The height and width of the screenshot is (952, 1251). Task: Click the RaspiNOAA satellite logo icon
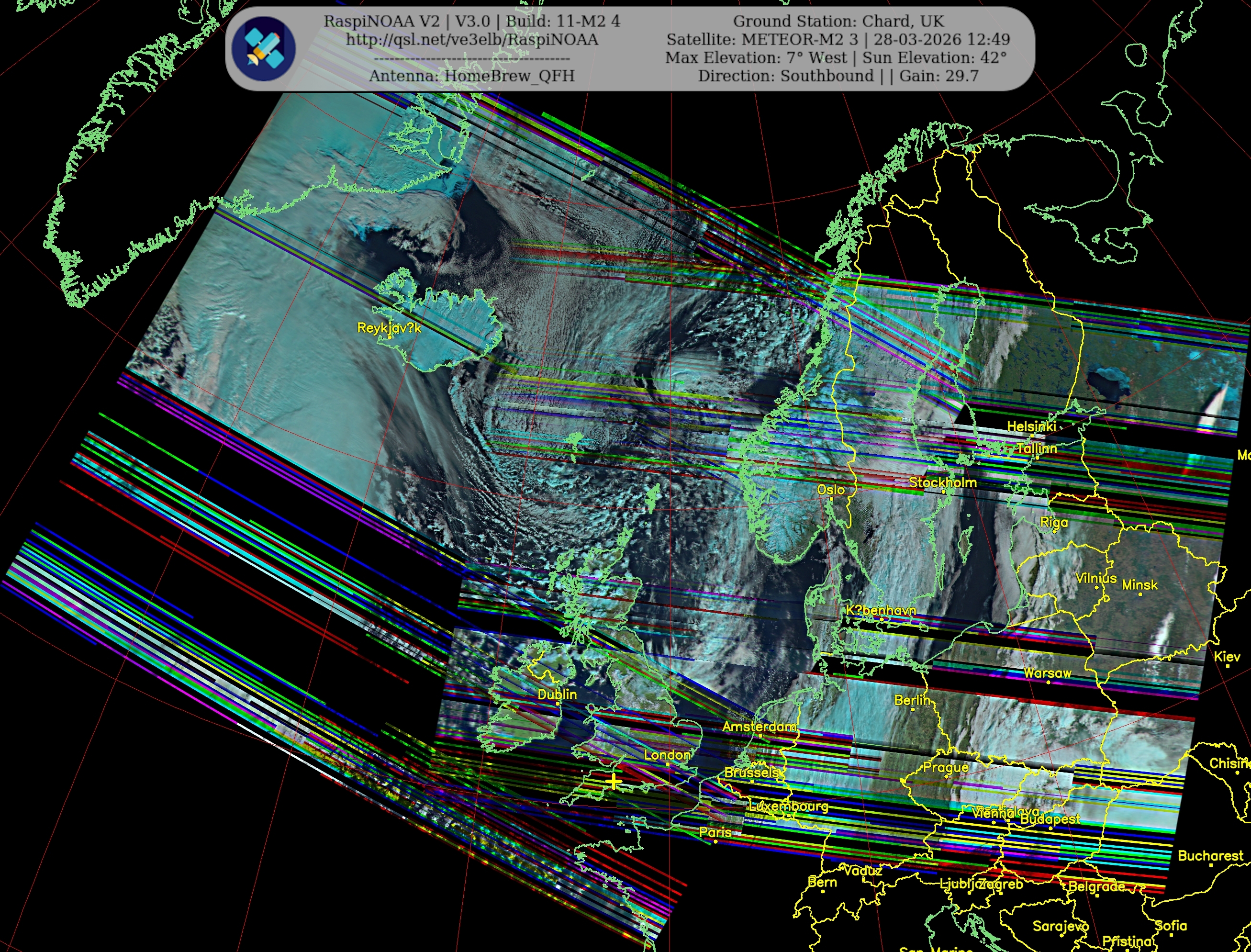[x=264, y=48]
